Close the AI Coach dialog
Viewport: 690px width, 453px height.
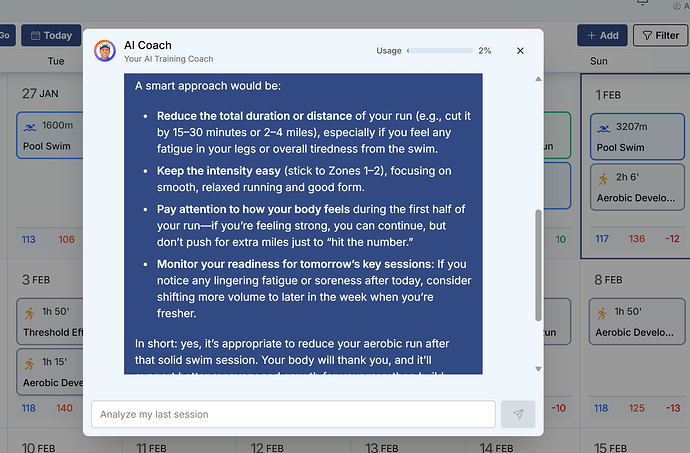click(520, 51)
